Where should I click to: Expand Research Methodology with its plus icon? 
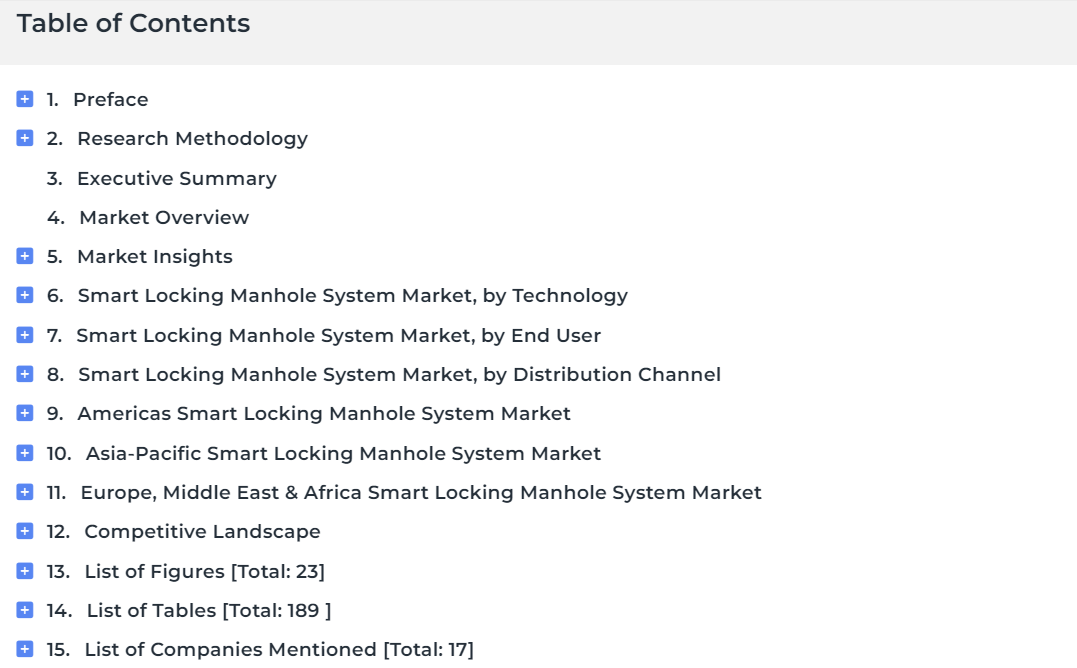point(25,139)
